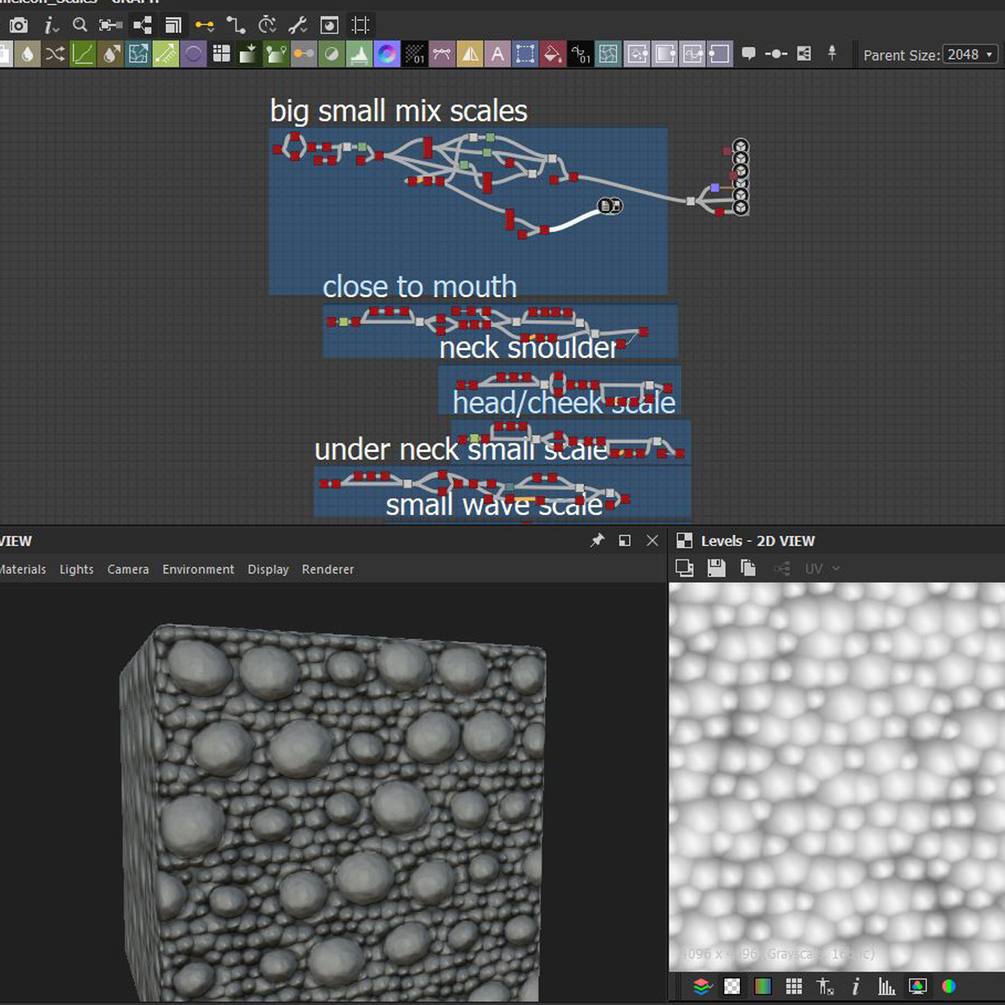Toggle the stacked frames display icon
The height and width of the screenshot is (1005, 1005).
[173, 25]
